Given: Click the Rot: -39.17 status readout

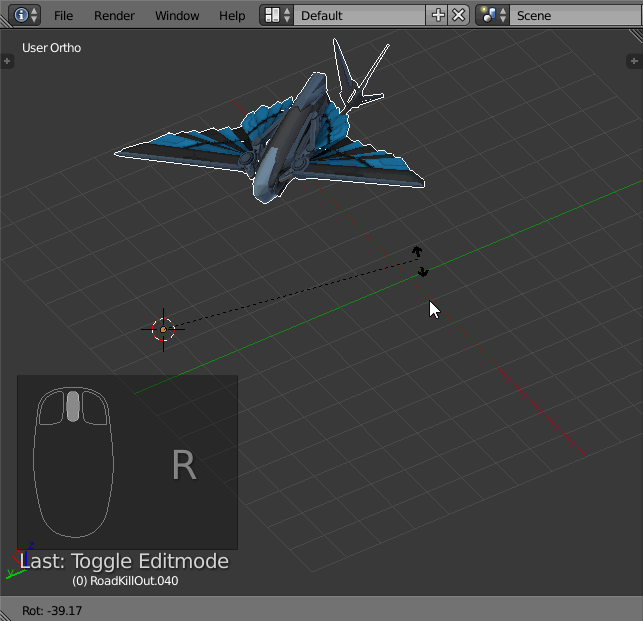Looking at the screenshot, I should [x=52, y=611].
